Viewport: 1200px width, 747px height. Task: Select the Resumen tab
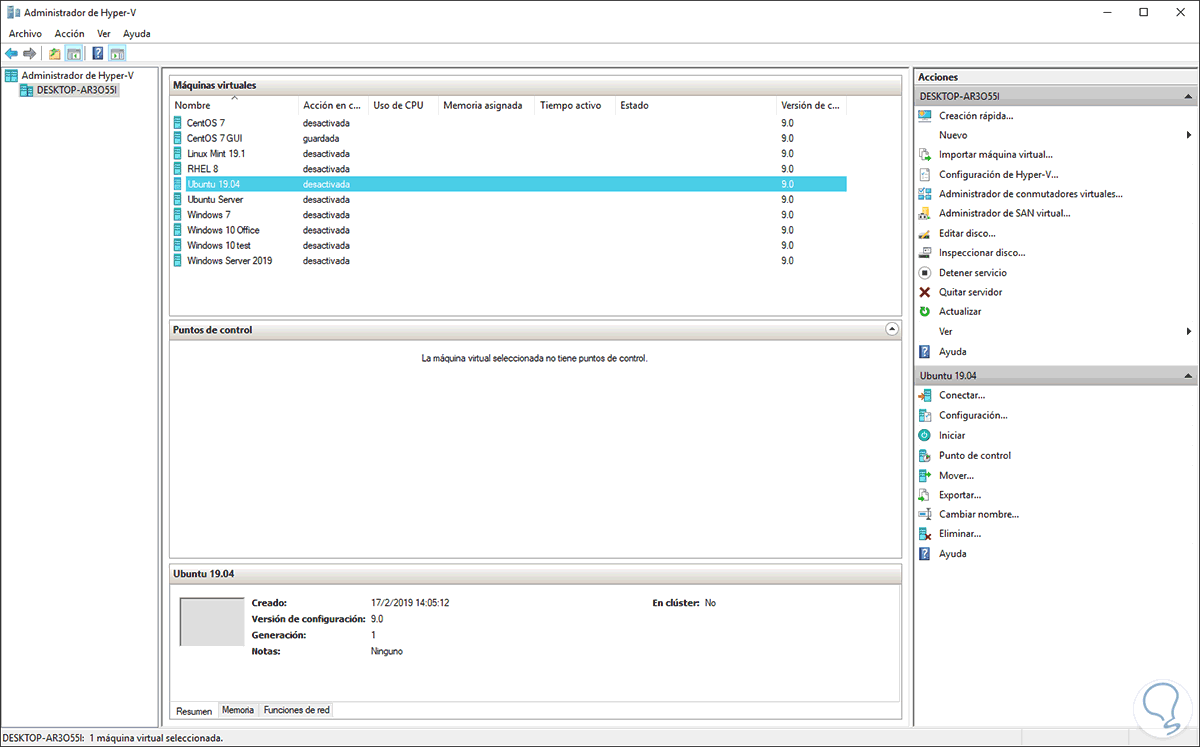click(194, 711)
